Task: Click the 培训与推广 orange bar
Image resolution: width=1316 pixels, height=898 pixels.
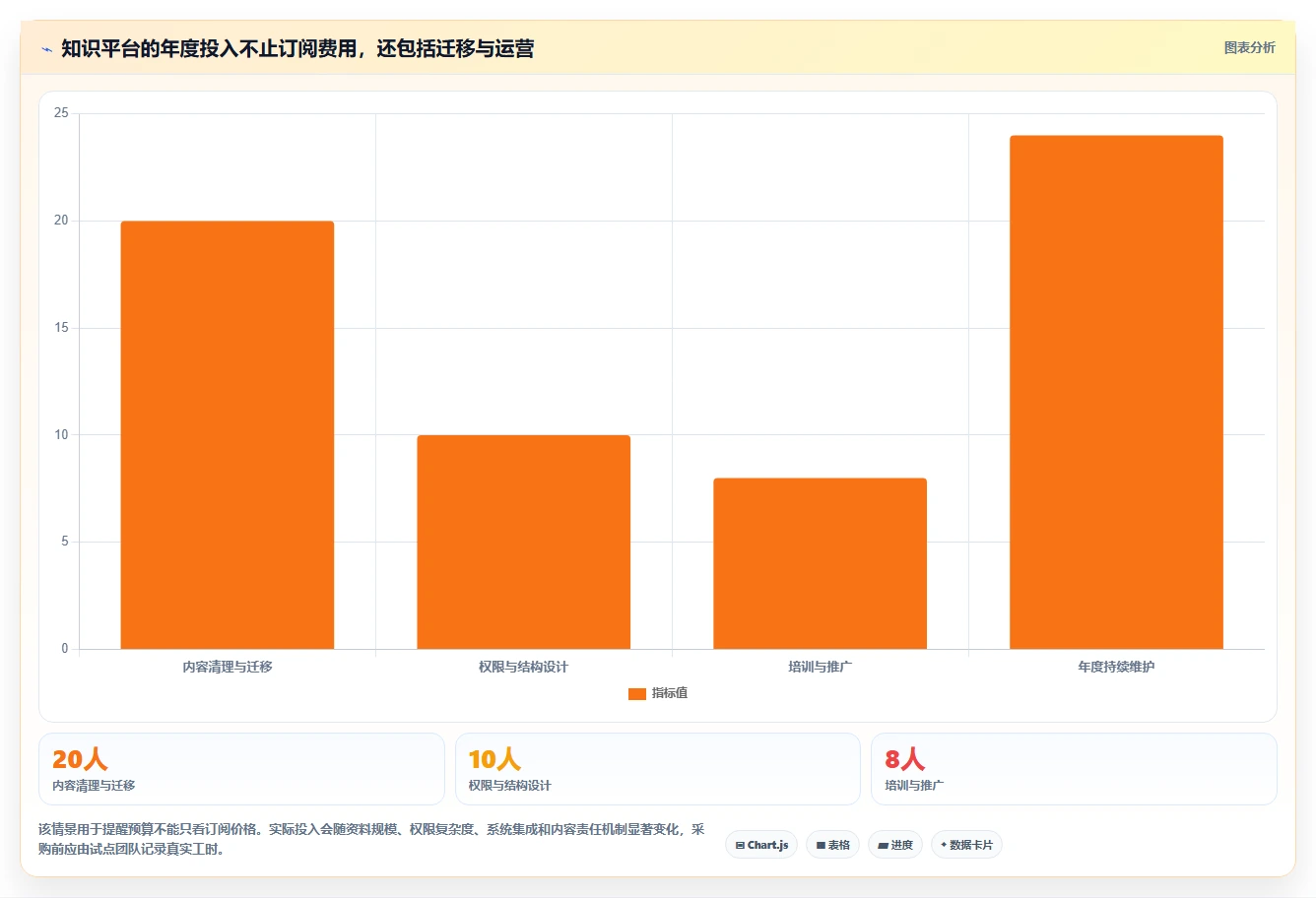Action: click(820, 563)
